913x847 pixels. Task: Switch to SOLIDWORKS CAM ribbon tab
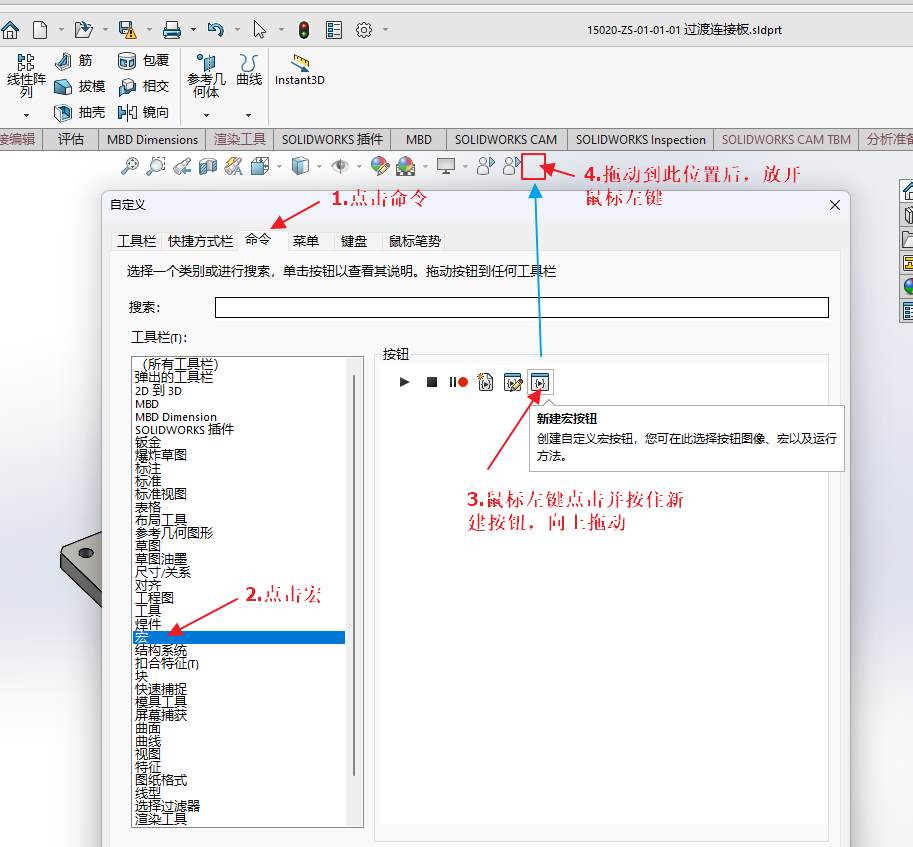[x=505, y=140]
